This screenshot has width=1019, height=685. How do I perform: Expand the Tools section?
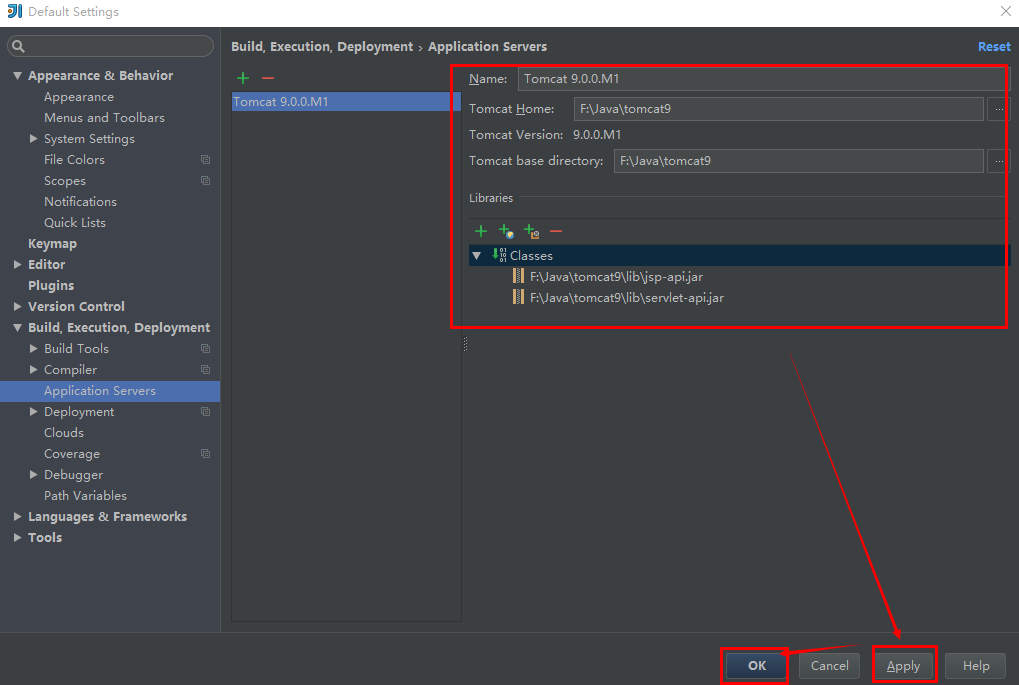tap(18, 537)
